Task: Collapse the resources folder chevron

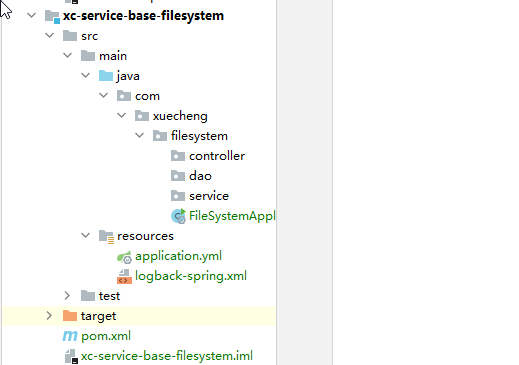Action: coord(86,235)
